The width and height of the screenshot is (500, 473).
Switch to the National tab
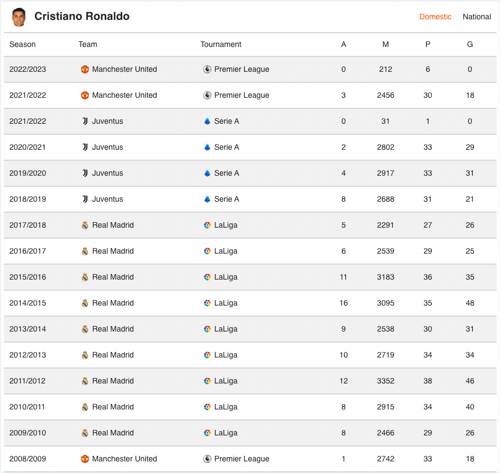click(477, 17)
